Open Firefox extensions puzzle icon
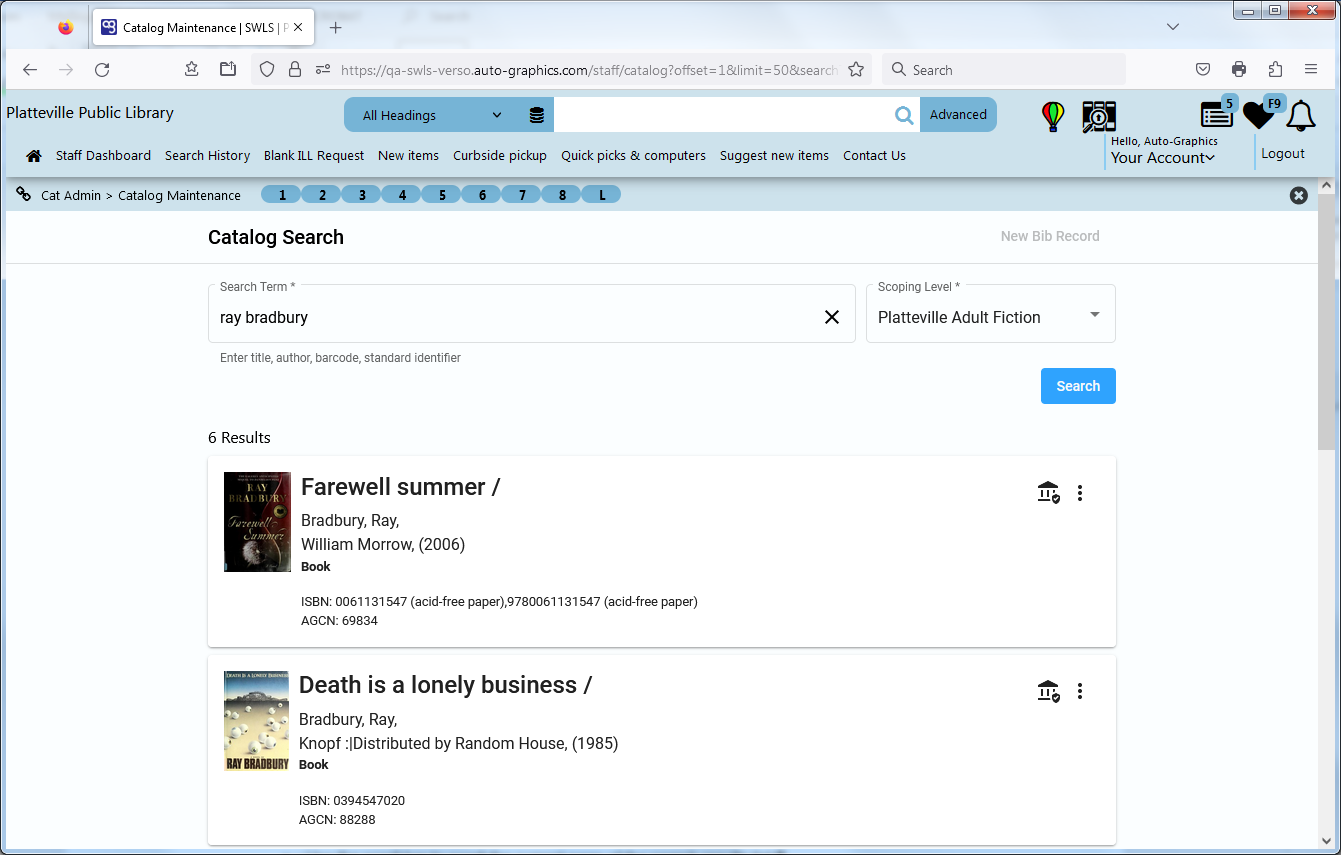 click(1275, 70)
